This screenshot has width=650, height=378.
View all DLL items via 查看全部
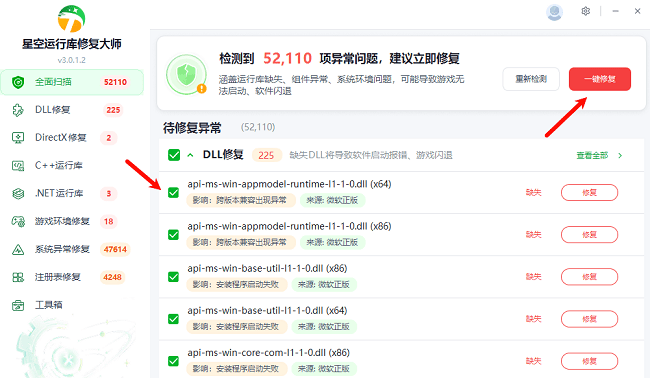pyautogui.click(x=592, y=155)
